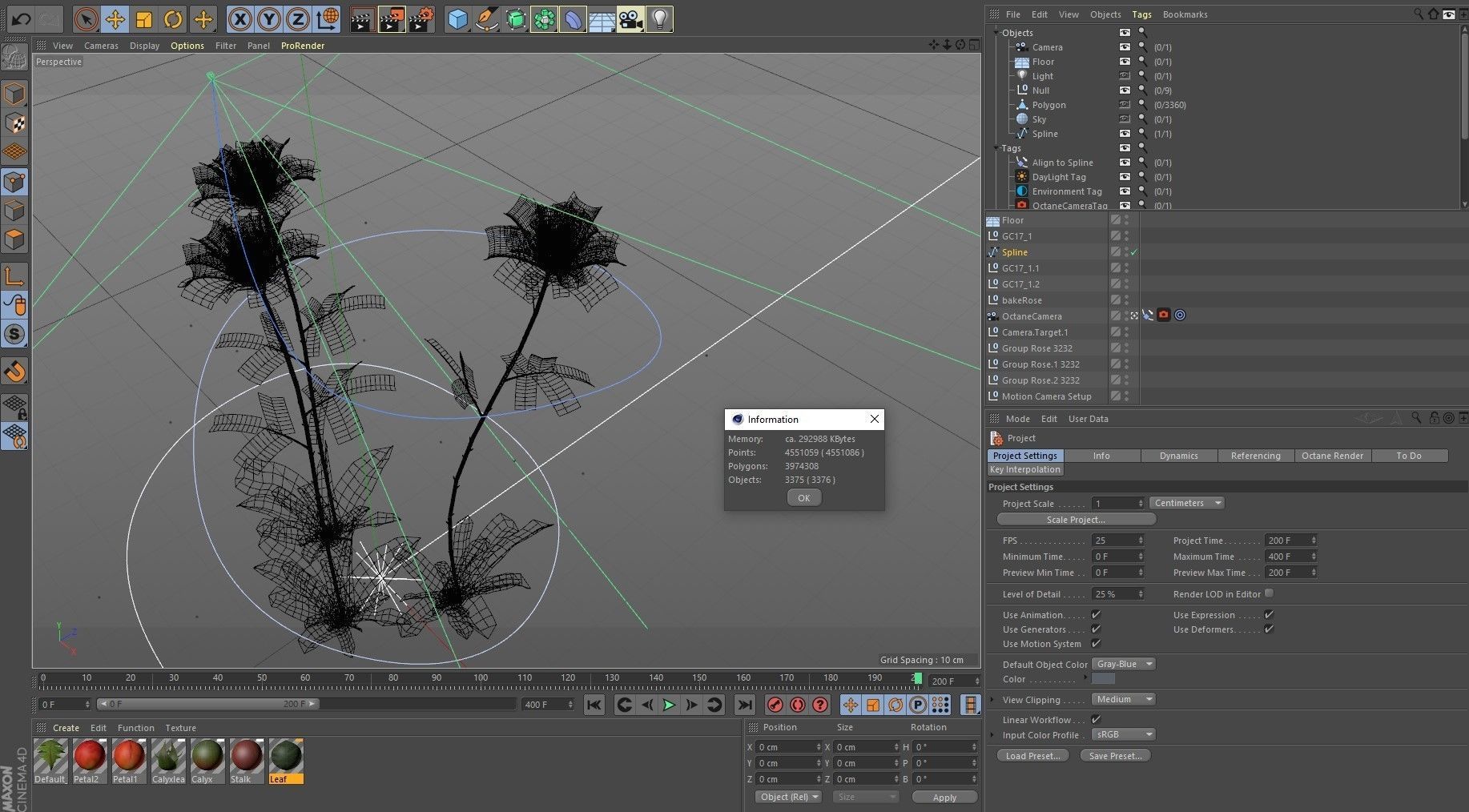This screenshot has height=812, width=1469.
Task: Open the ProRender viewport menu
Action: click(x=302, y=46)
